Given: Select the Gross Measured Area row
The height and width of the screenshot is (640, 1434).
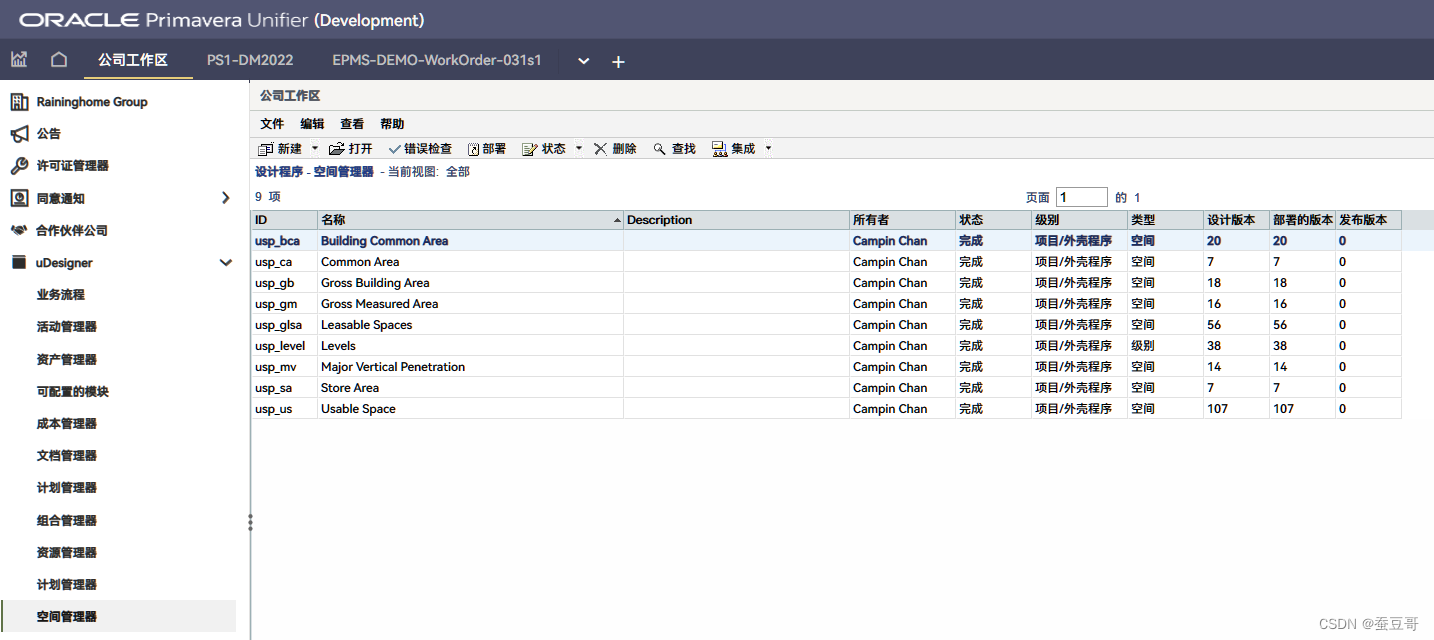Looking at the screenshot, I should (826, 304).
